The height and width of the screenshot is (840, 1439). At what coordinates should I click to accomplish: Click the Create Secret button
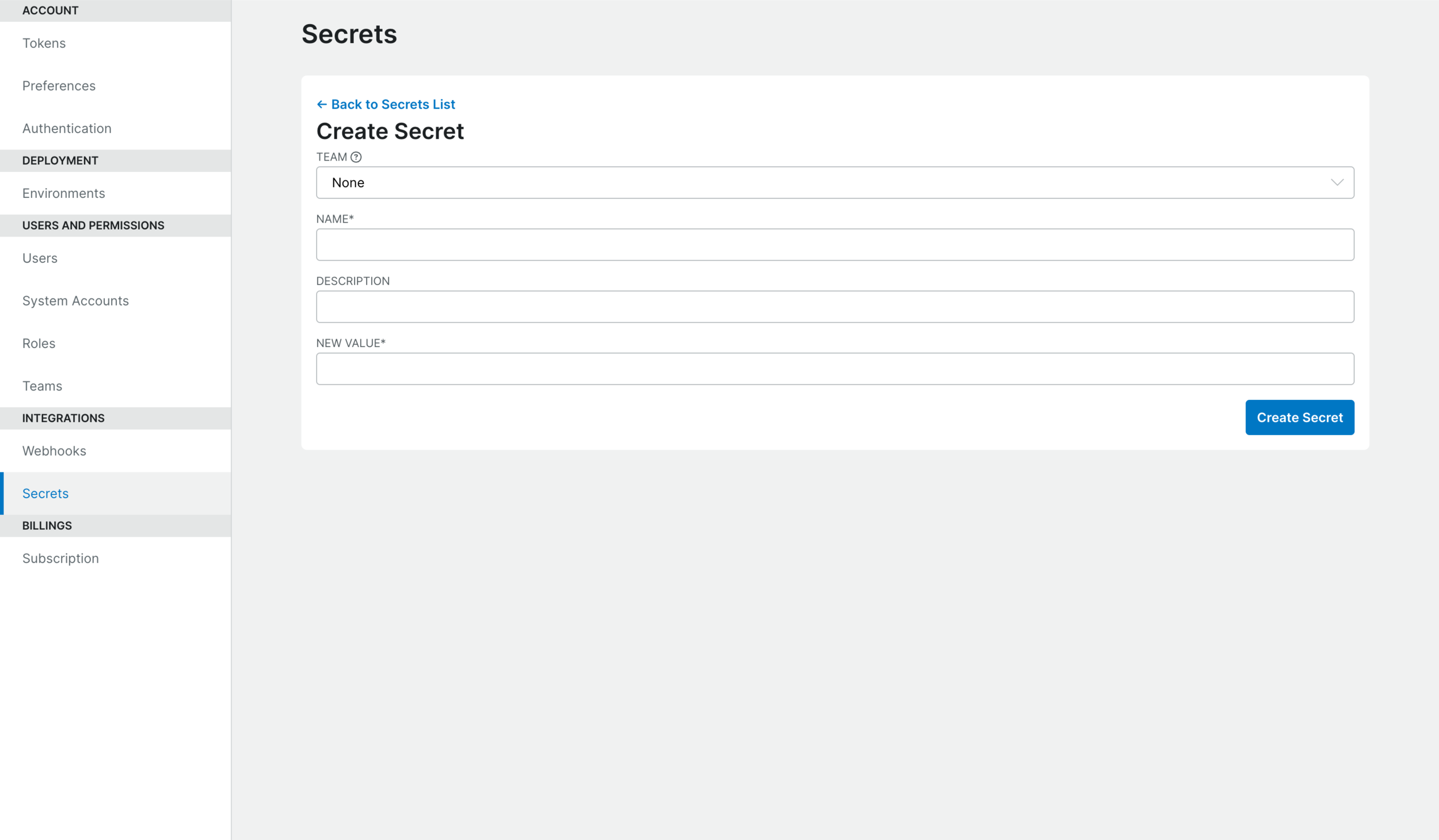1300,417
